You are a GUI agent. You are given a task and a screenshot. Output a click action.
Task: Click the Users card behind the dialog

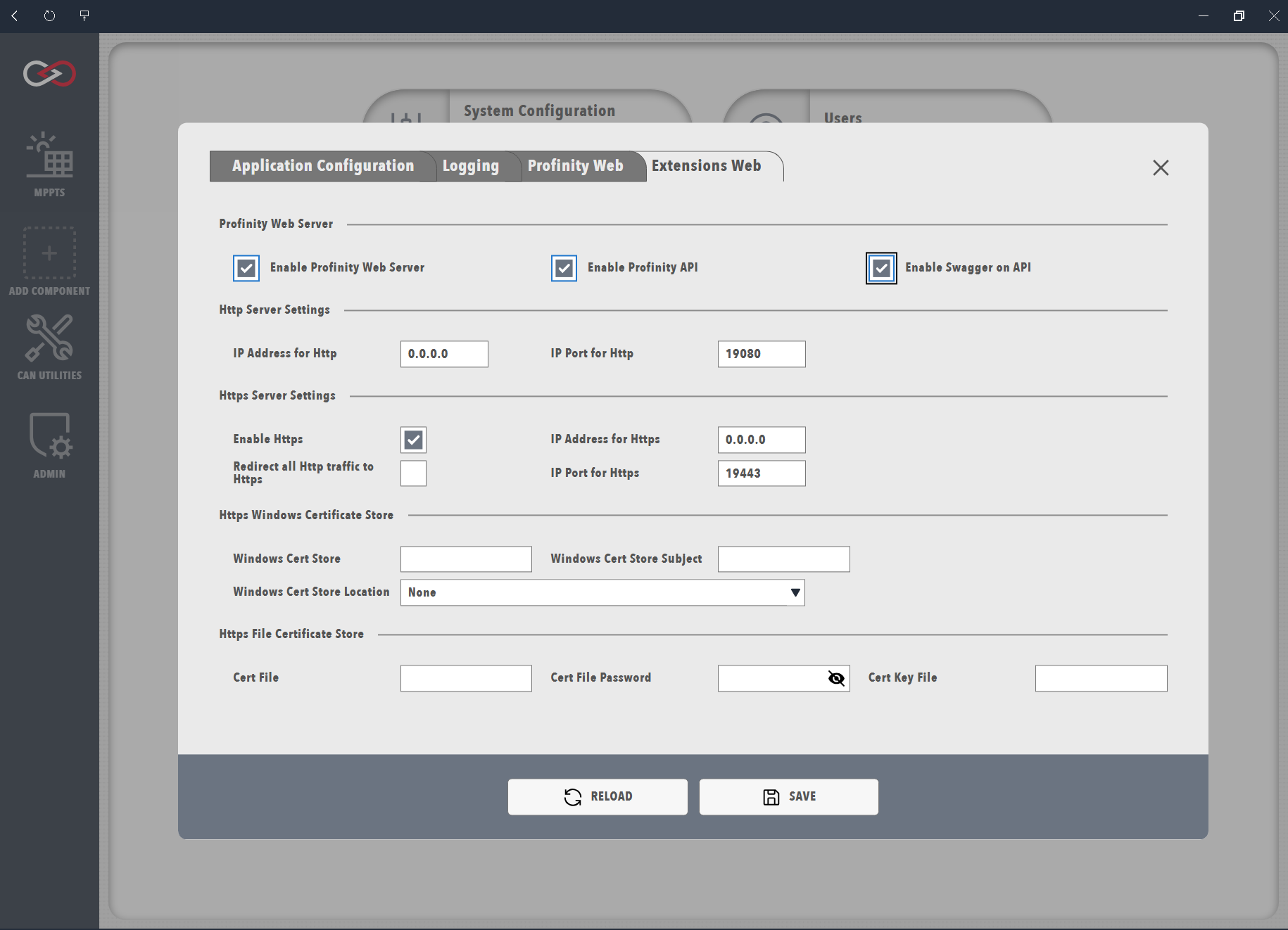[x=888, y=107]
